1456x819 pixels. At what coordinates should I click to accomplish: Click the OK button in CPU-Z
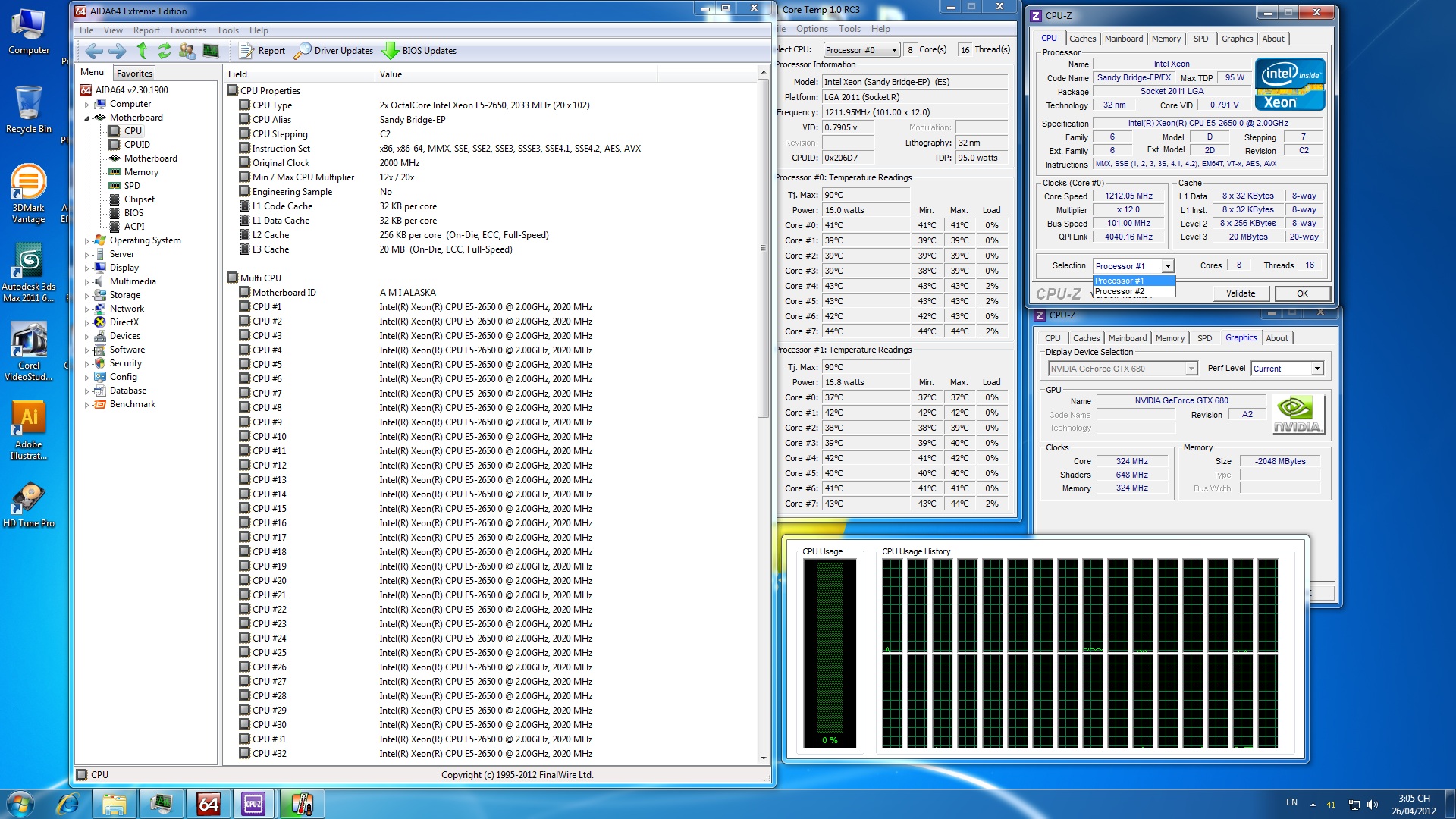point(1302,293)
